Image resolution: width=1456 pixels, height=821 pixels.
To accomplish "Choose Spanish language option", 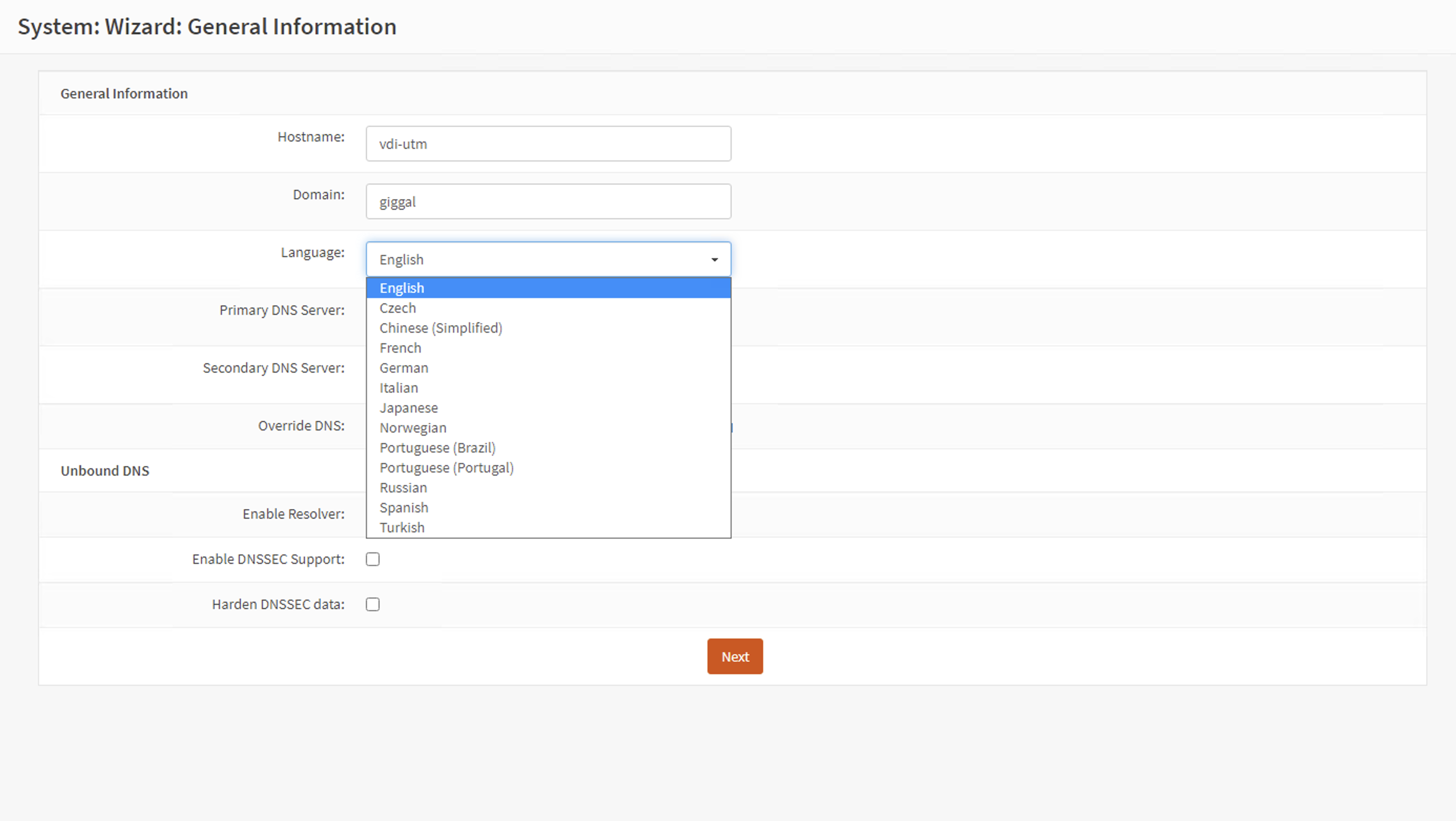I will 404,507.
